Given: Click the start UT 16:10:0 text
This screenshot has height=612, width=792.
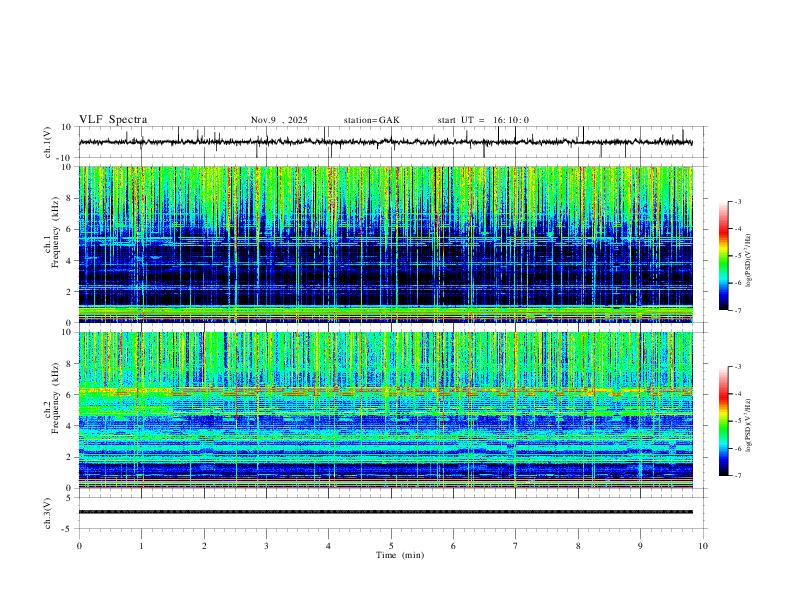Looking at the screenshot, I should tap(483, 120).
